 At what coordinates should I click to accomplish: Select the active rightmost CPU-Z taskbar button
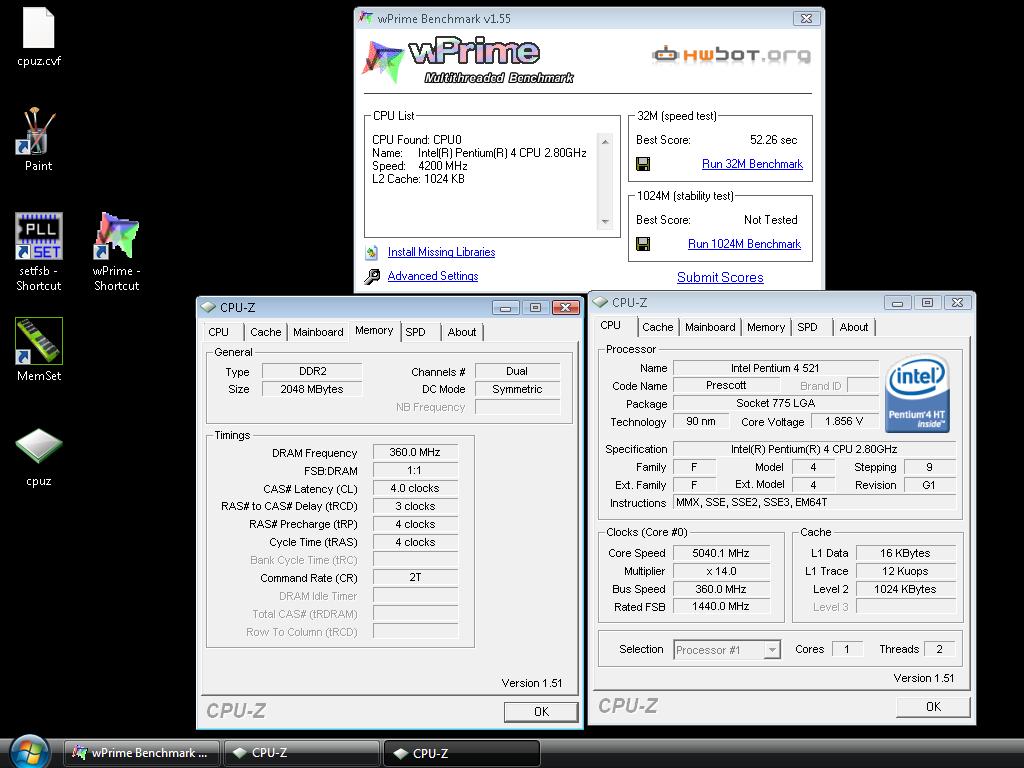(x=462, y=753)
